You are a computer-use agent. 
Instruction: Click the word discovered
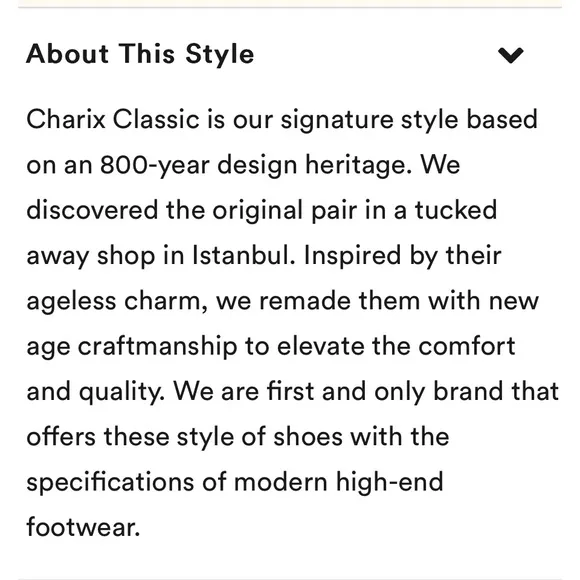coord(92,210)
